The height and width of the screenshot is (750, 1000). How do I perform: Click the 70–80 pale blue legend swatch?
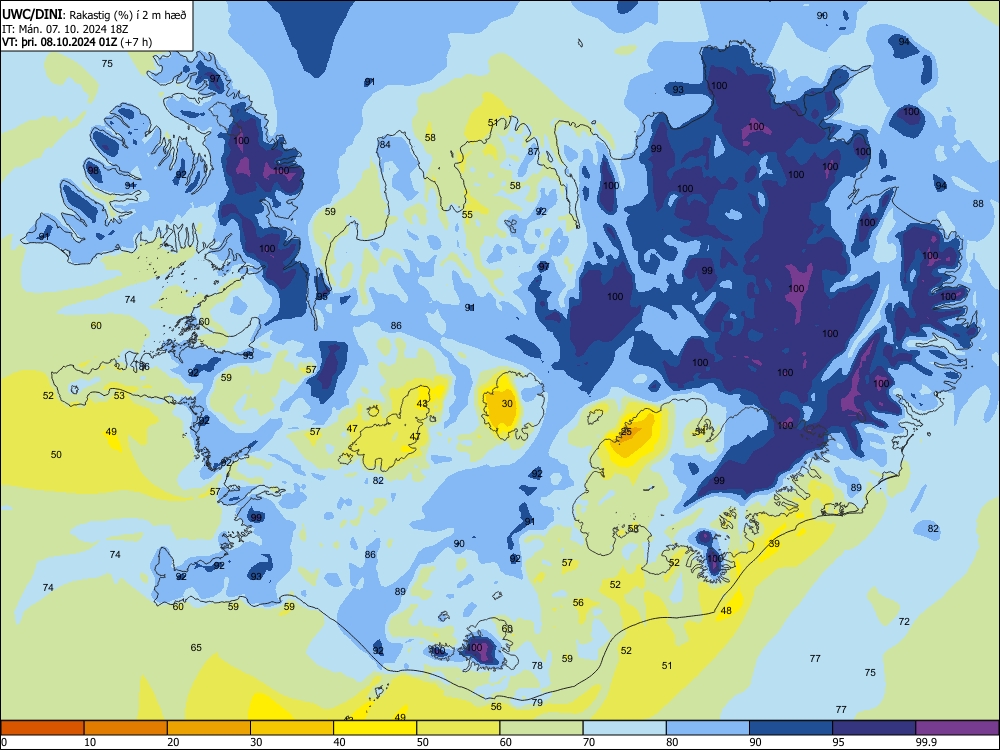point(624,728)
